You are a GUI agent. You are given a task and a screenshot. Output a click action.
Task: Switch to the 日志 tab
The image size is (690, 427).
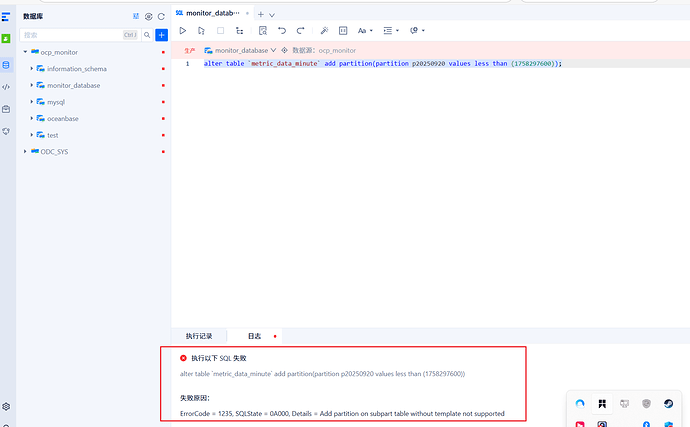[254, 336]
